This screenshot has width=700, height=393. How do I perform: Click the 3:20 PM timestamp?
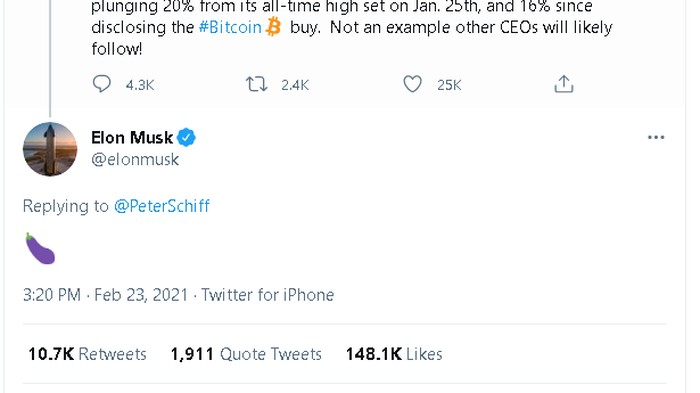pos(52,295)
